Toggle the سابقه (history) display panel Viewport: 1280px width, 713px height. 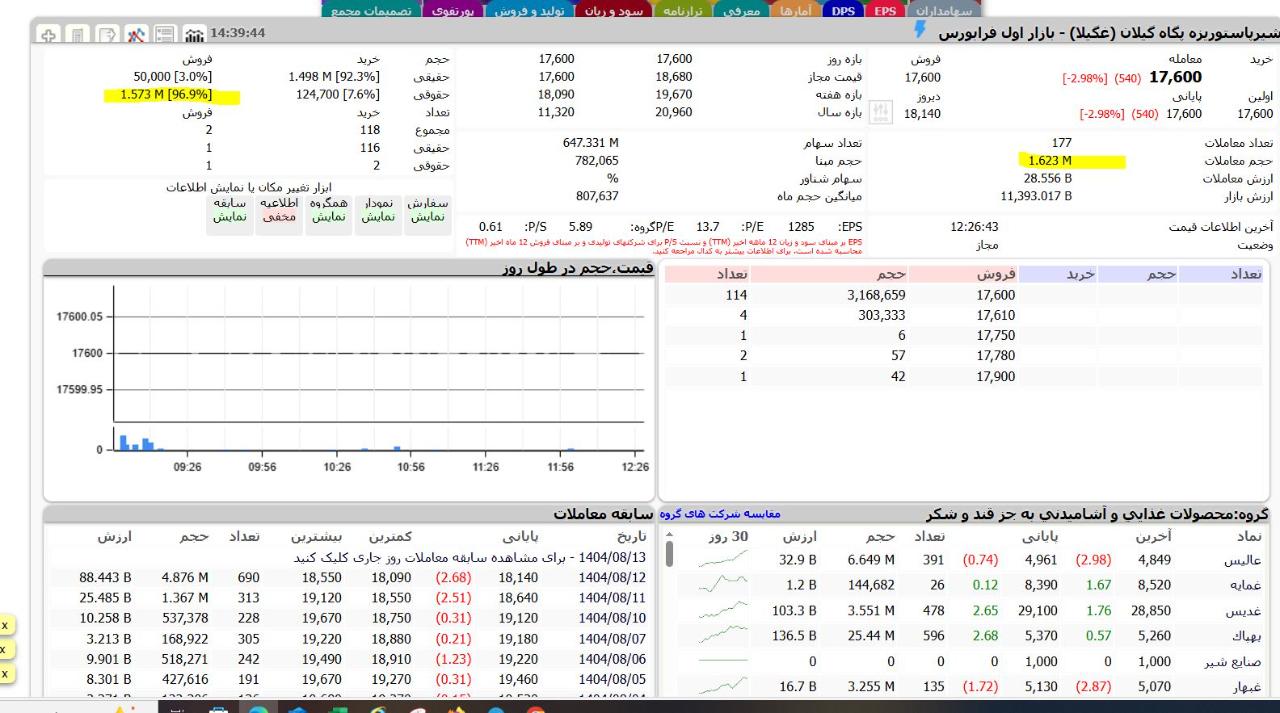[229, 210]
